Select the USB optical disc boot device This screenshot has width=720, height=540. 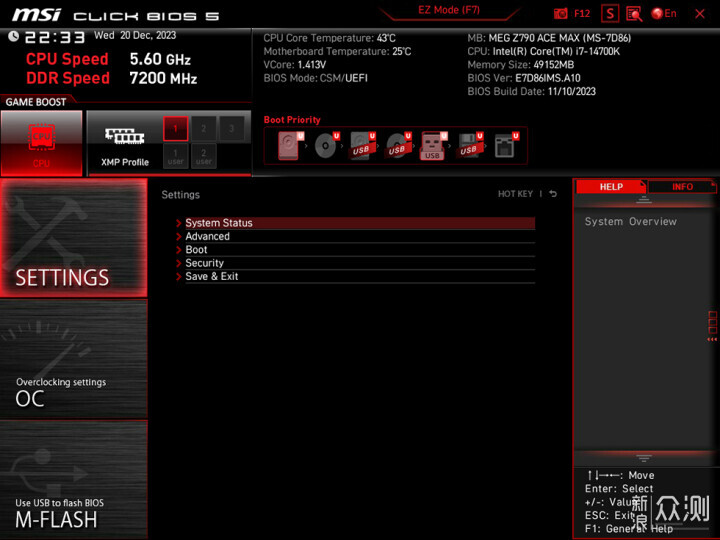398,146
